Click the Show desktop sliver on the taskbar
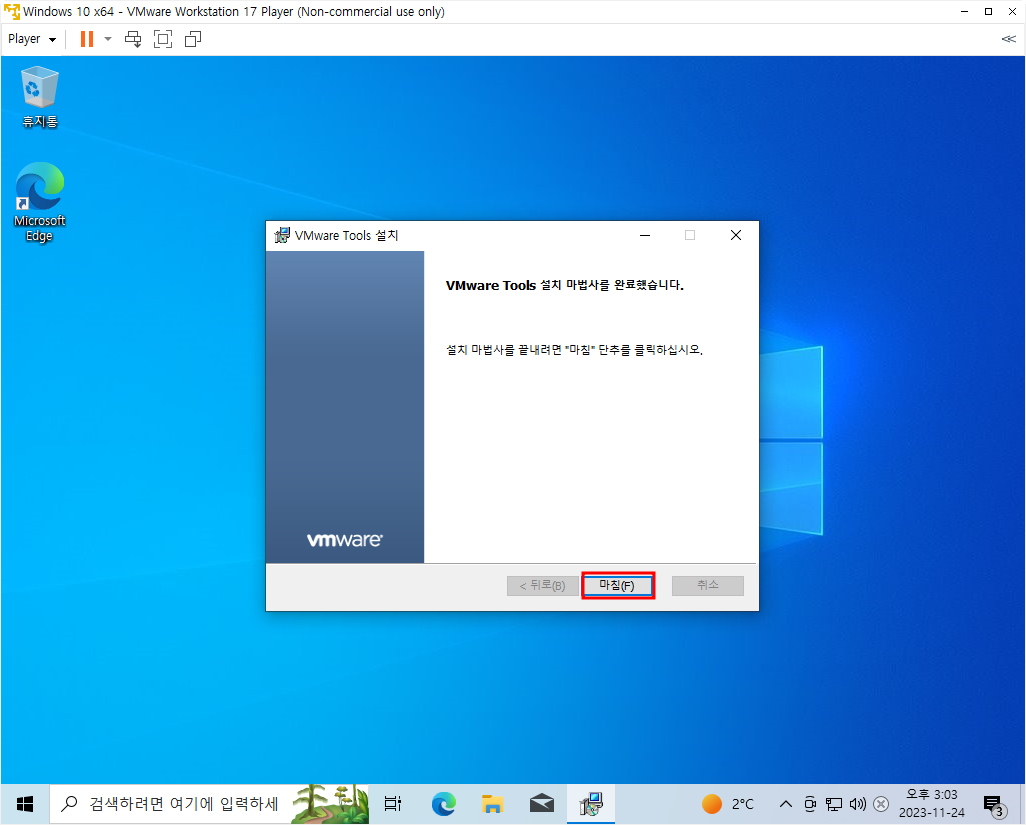This screenshot has width=1026, height=825. coord(1023,804)
